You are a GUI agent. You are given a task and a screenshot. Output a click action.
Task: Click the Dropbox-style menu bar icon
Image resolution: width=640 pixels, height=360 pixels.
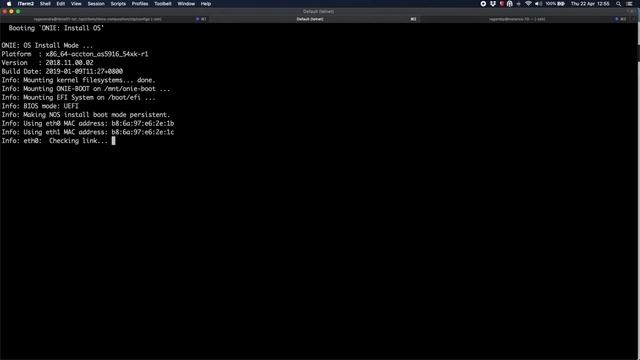click(493, 4)
